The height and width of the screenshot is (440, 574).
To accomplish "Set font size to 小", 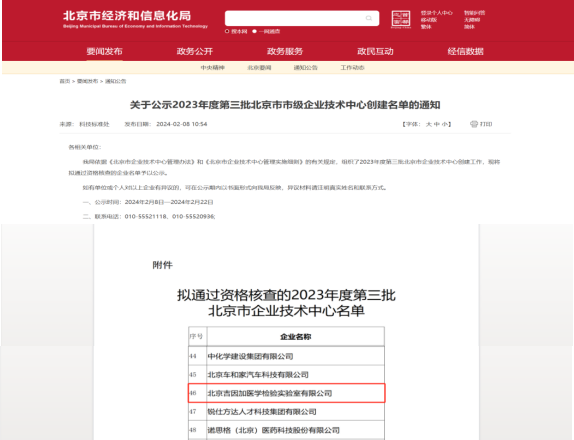I will coord(444,124).
